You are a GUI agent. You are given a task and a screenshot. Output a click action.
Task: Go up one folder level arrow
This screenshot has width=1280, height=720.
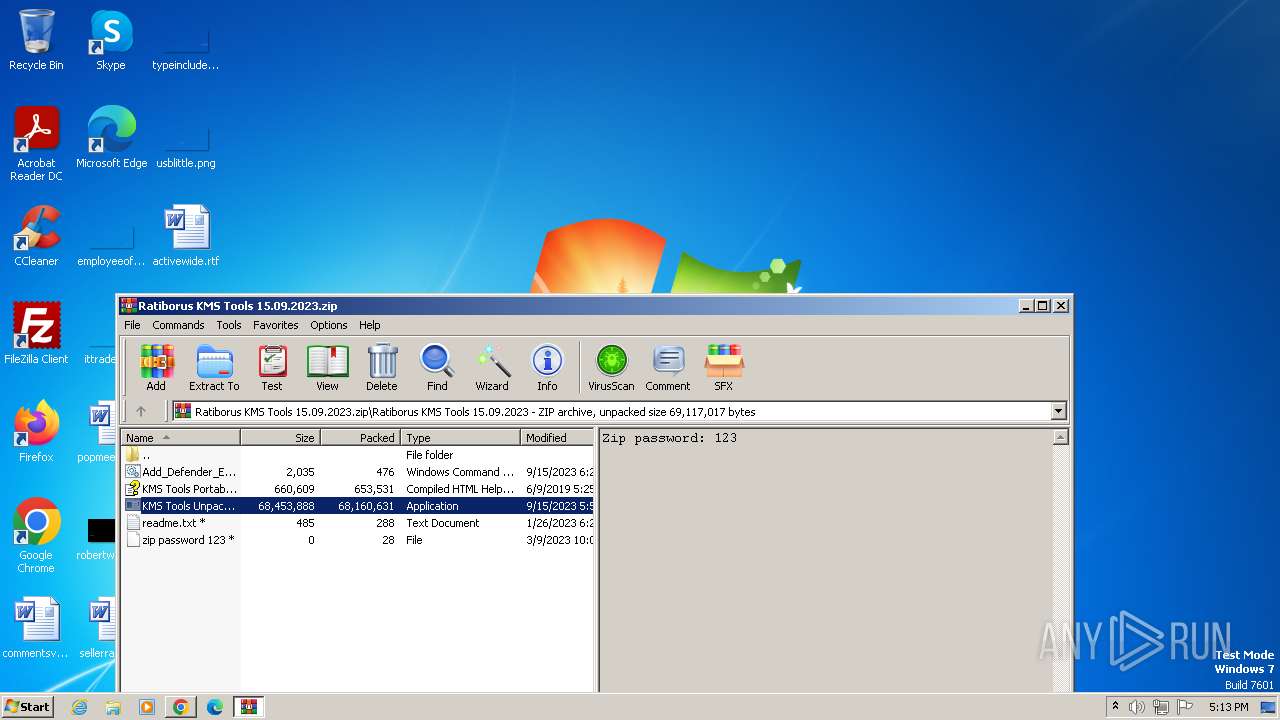click(x=141, y=411)
